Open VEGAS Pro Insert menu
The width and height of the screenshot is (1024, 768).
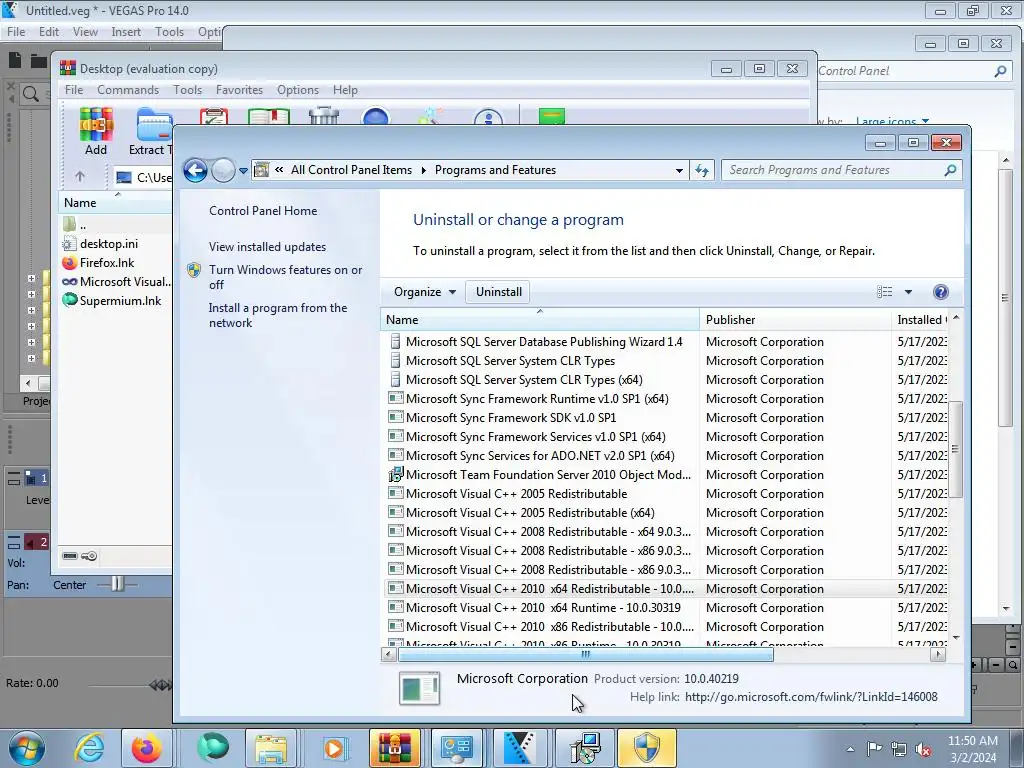point(126,31)
